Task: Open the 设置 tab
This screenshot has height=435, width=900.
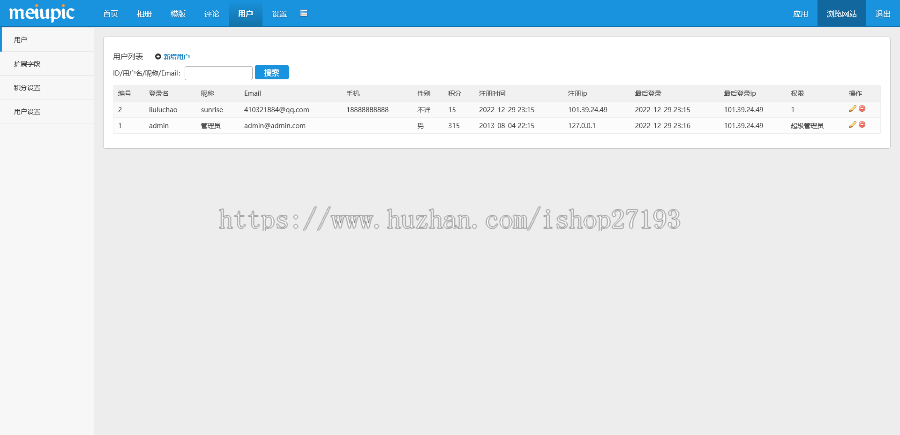Action: tap(279, 13)
